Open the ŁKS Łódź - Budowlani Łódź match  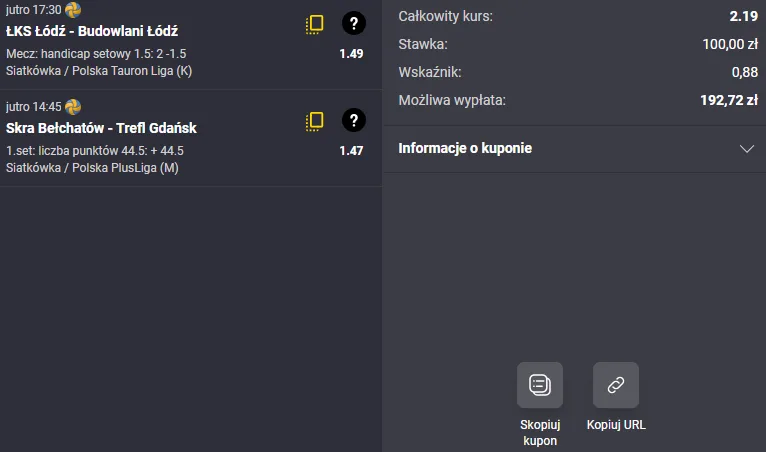point(92,31)
